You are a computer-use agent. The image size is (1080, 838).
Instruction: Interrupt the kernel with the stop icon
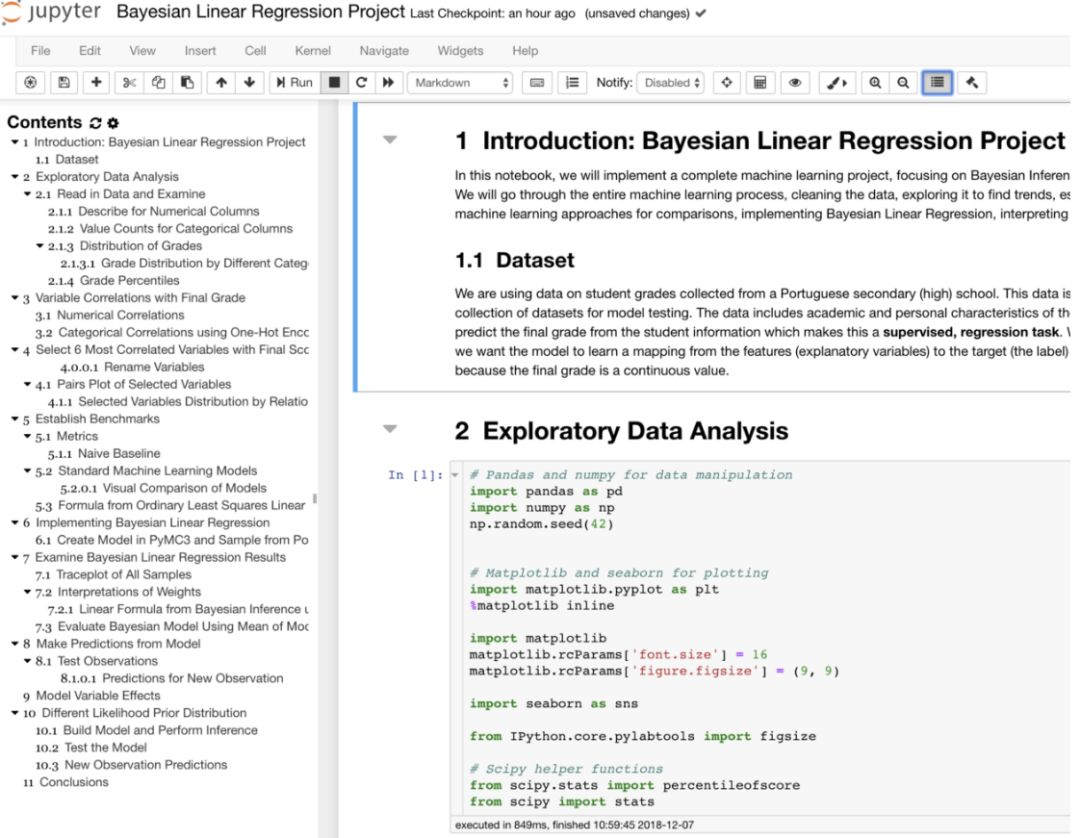click(x=332, y=82)
